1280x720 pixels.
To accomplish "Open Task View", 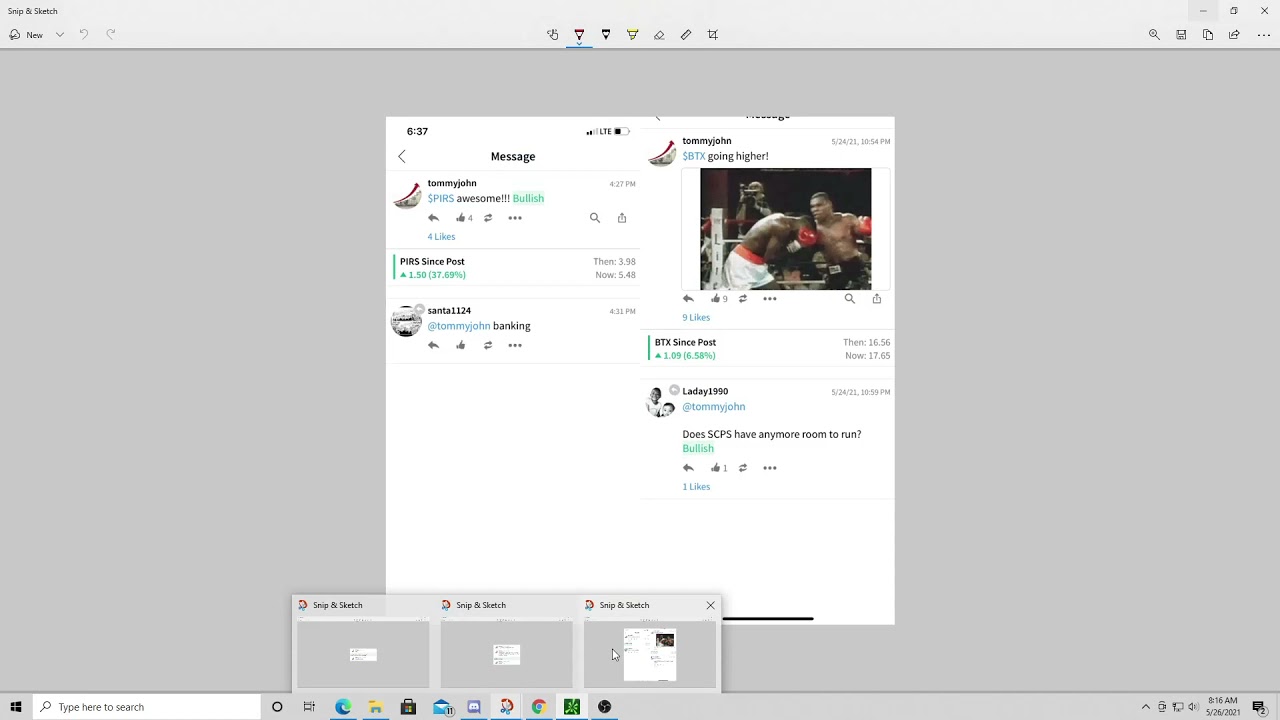I will (x=309, y=707).
